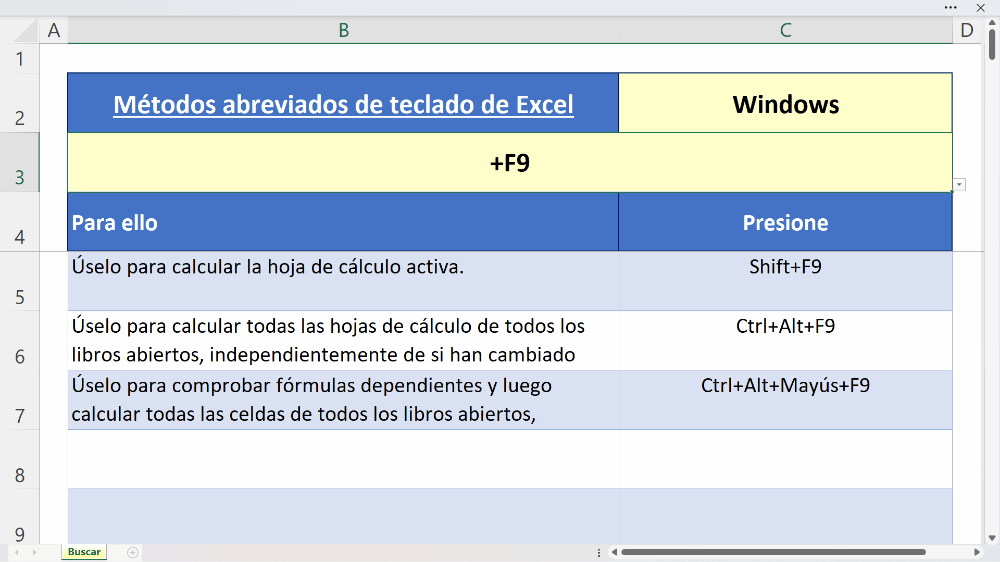This screenshot has height=562, width=1000.
Task: Select the row 1 header
Action: 20,59
